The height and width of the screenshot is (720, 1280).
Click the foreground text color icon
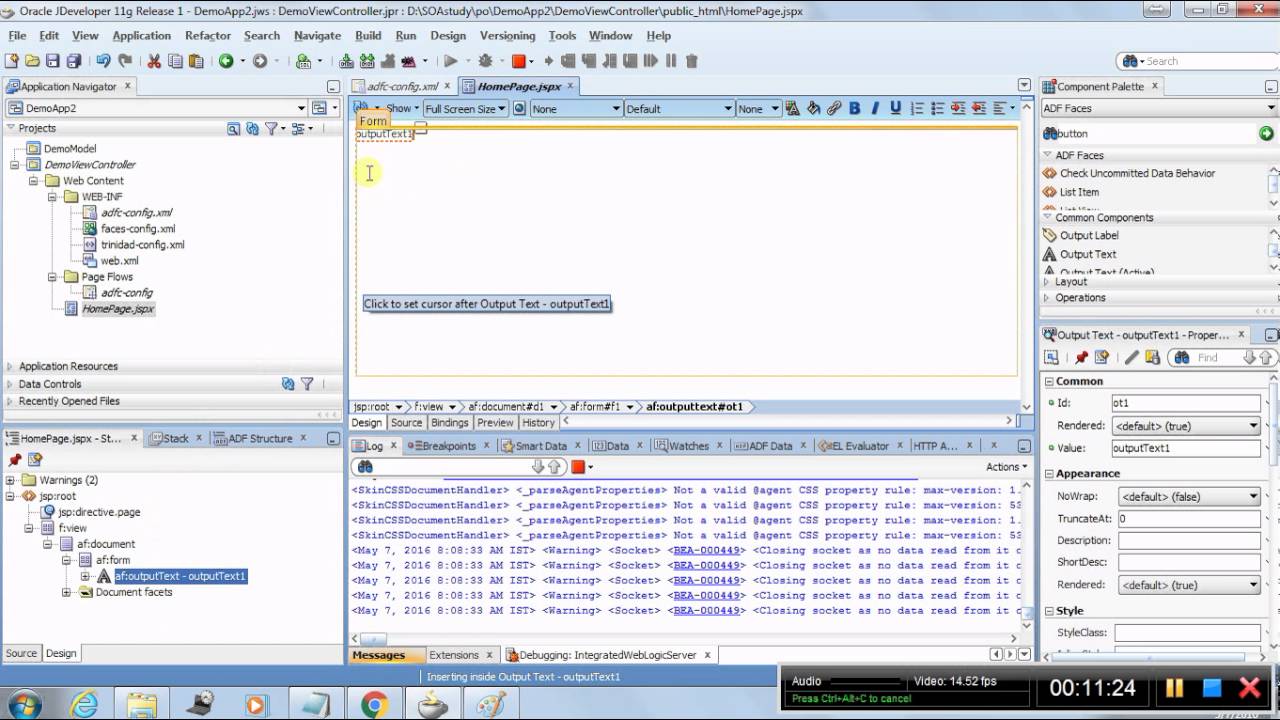click(793, 108)
